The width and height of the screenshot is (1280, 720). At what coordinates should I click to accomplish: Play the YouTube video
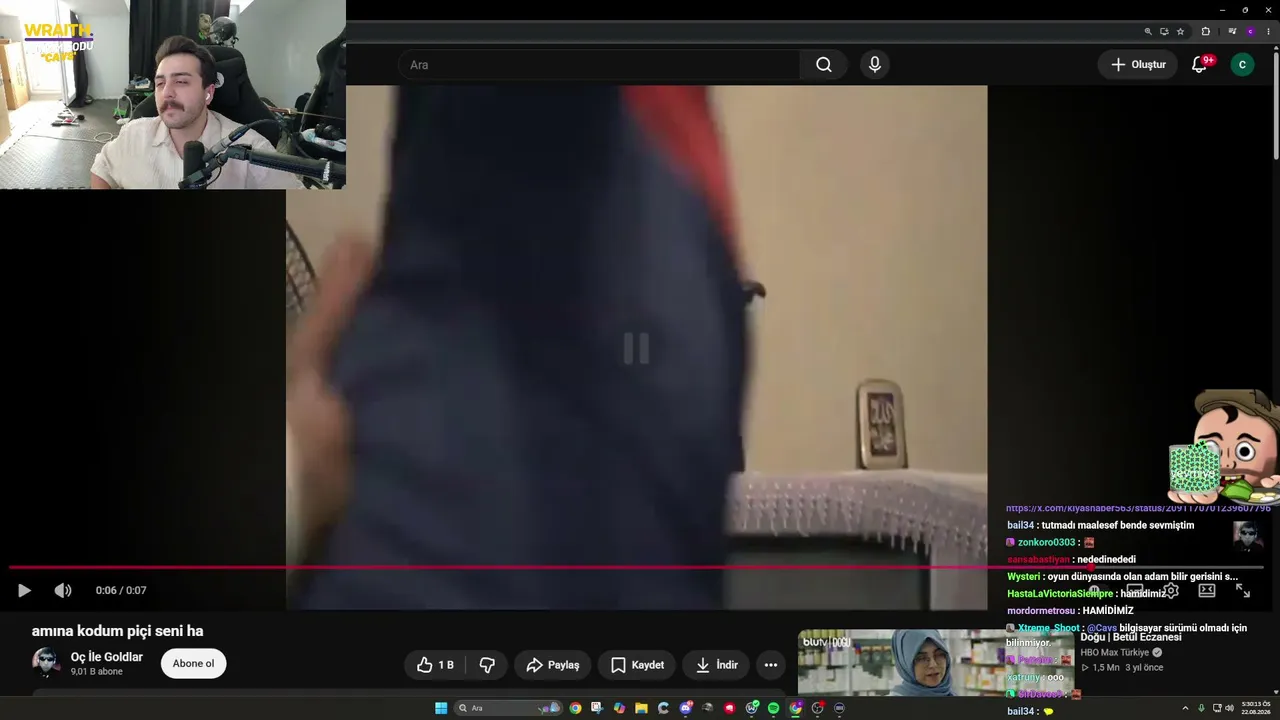[x=24, y=590]
